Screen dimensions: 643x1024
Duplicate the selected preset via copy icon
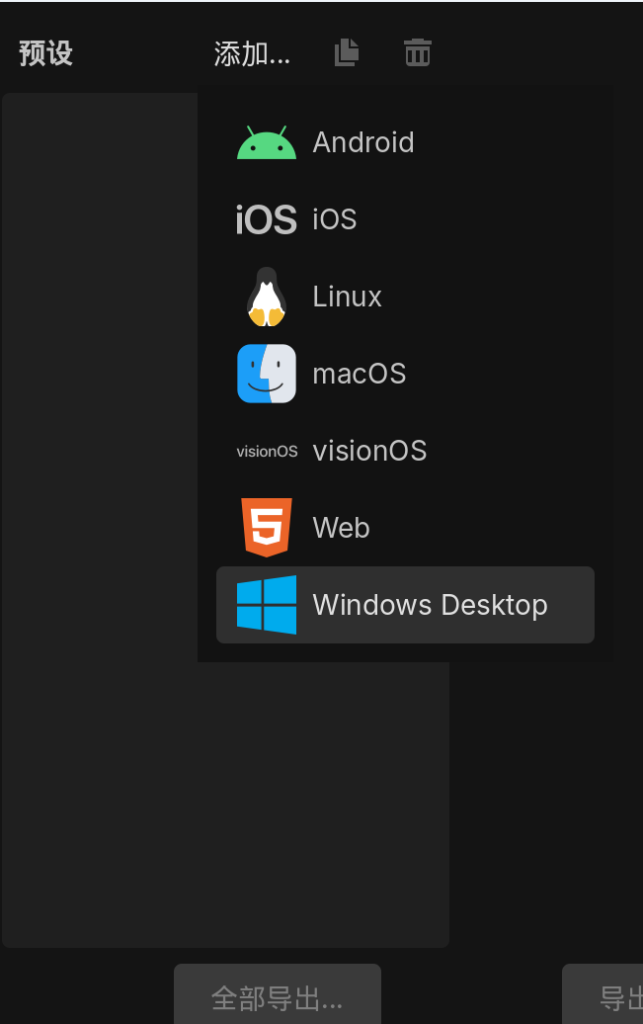346,53
